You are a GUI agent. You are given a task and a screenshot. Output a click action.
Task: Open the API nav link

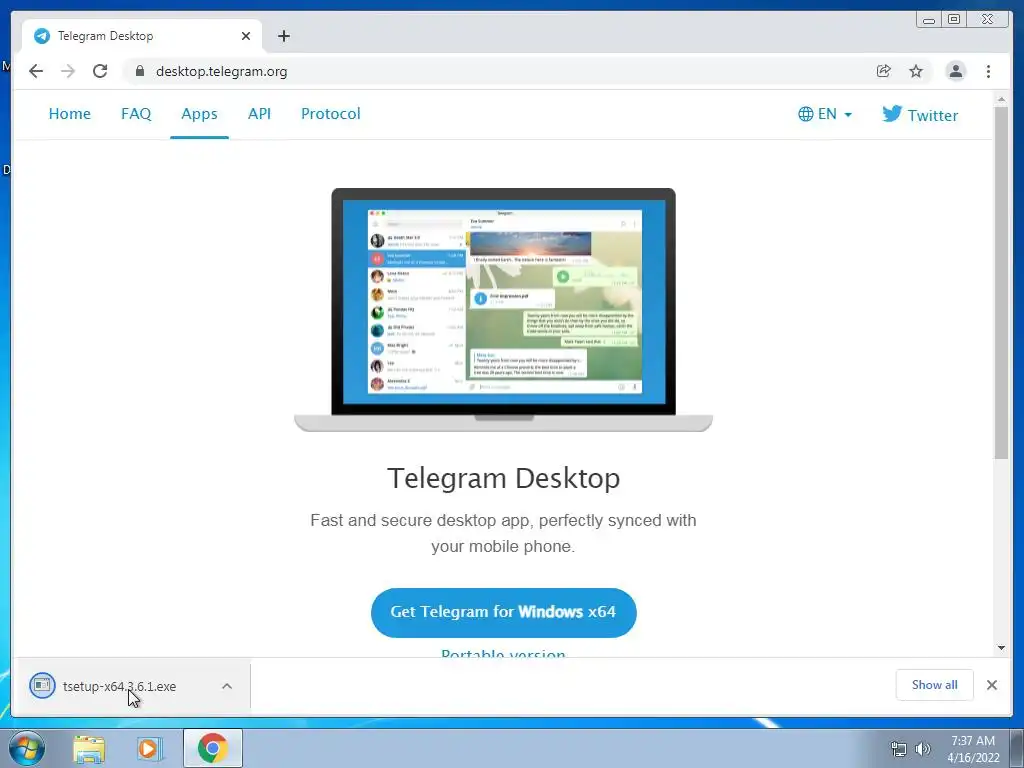[x=259, y=114]
